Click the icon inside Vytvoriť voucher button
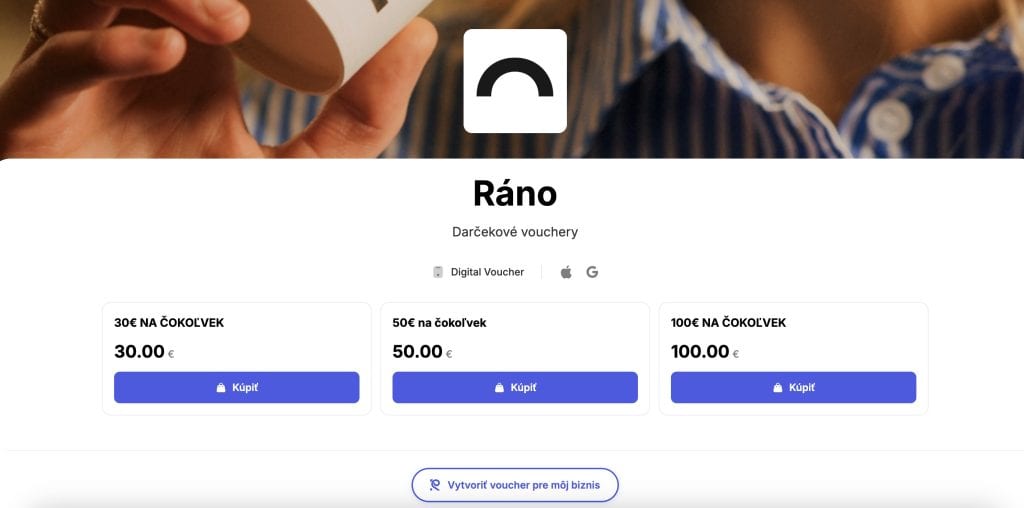1024x508 pixels. click(435, 485)
